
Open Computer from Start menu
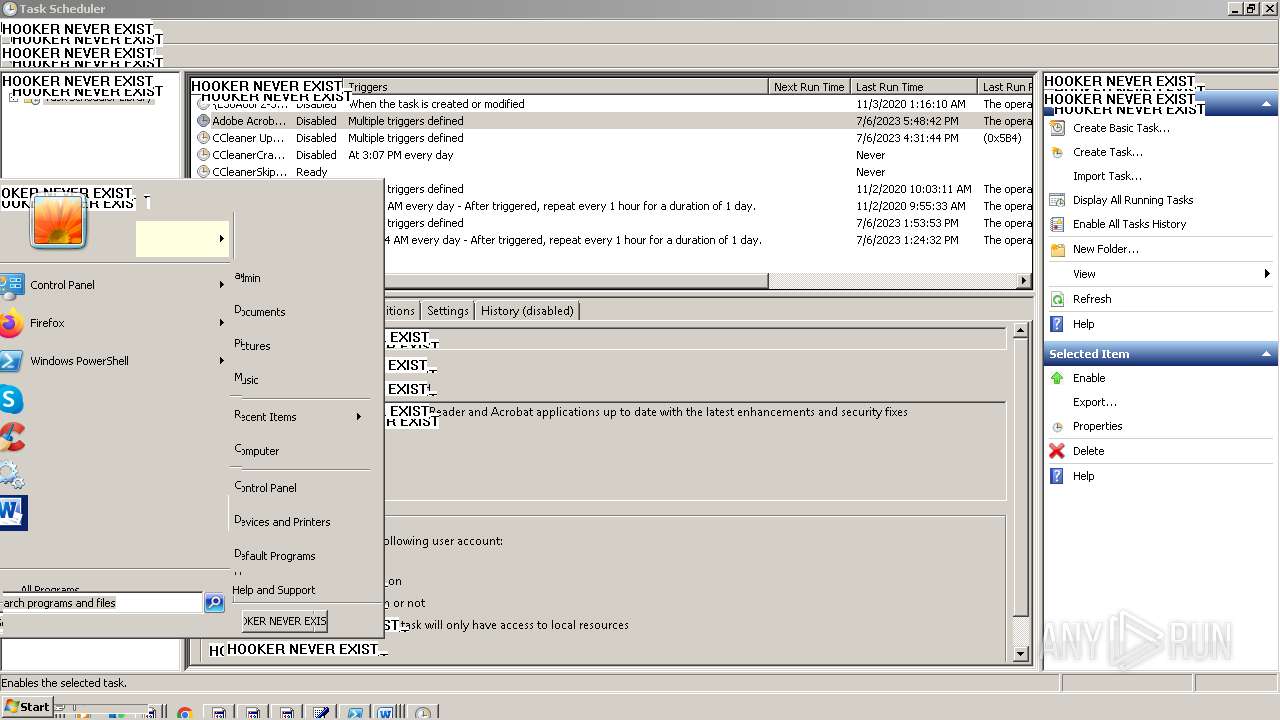click(x=257, y=451)
